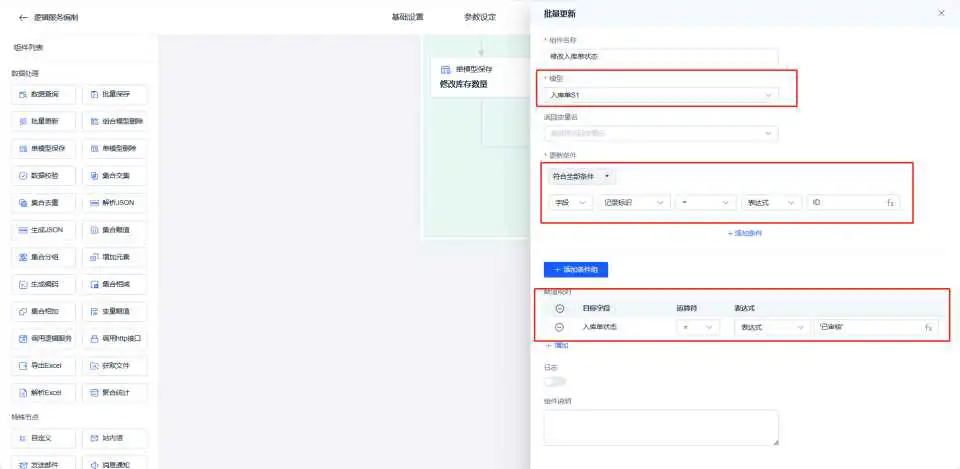Open the 模型 dropdown showing 入库单S1
This screenshot has width=960, height=469.
pos(661,94)
